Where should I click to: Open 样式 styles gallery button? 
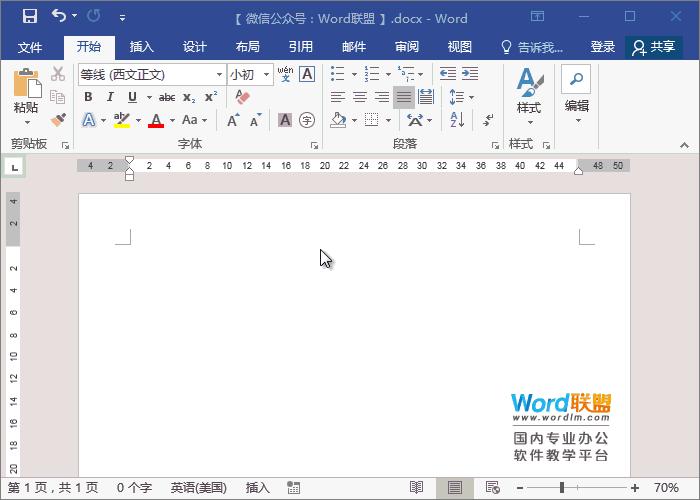click(x=529, y=96)
